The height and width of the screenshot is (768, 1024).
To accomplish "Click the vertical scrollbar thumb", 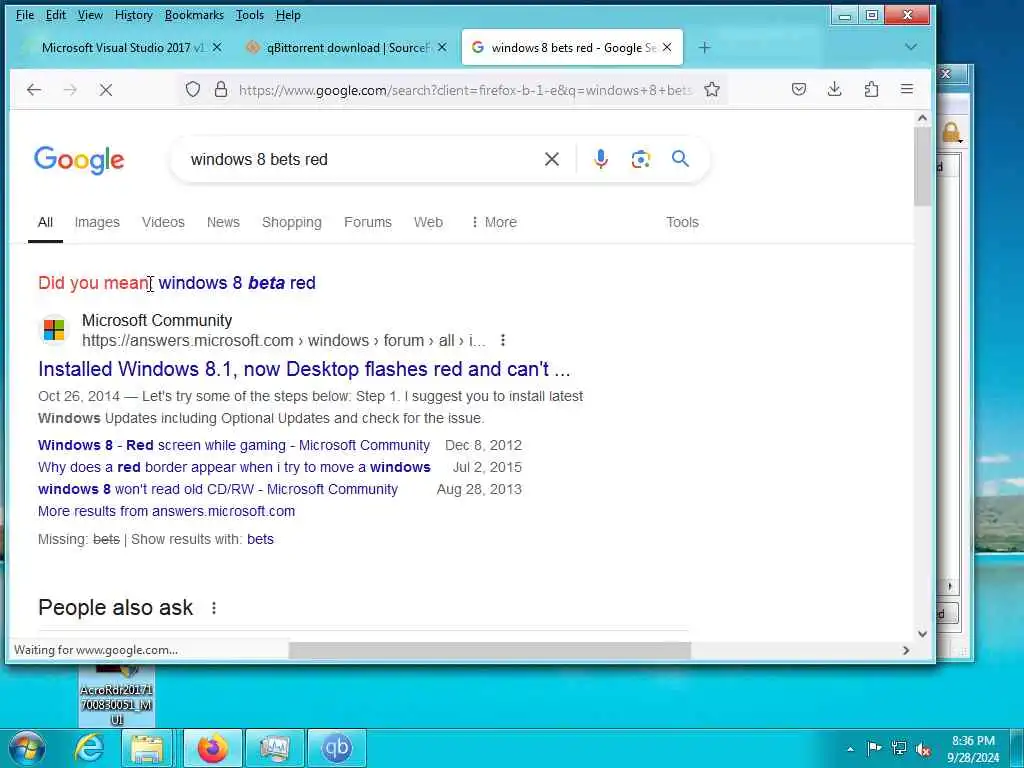I will pos(922,167).
